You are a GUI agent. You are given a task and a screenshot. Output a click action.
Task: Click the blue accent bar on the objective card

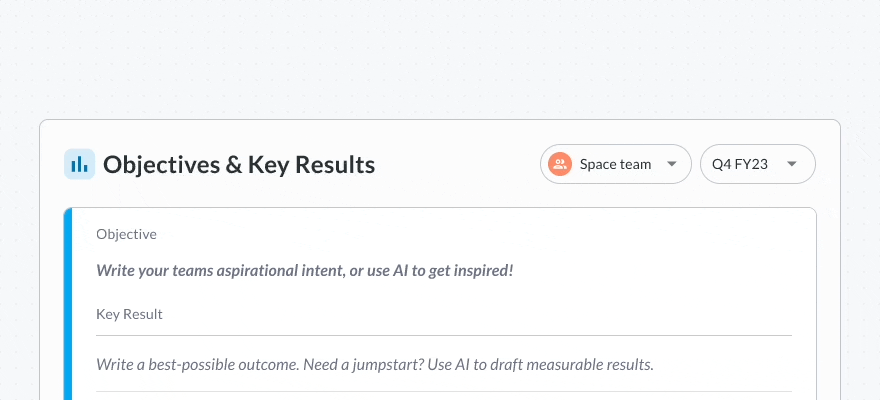tap(68, 304)
